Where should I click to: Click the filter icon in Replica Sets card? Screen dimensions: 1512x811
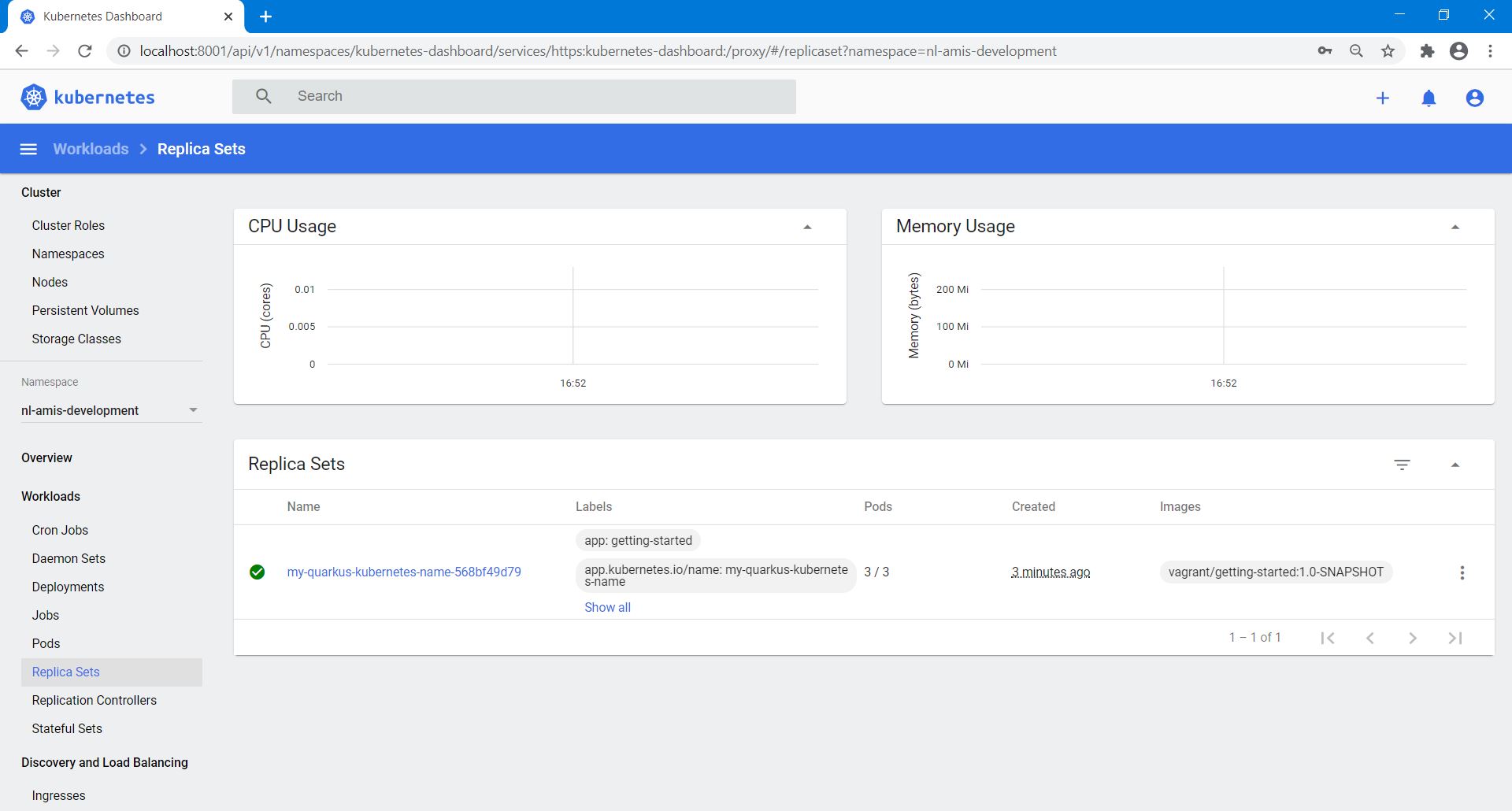pos(1402,465)
